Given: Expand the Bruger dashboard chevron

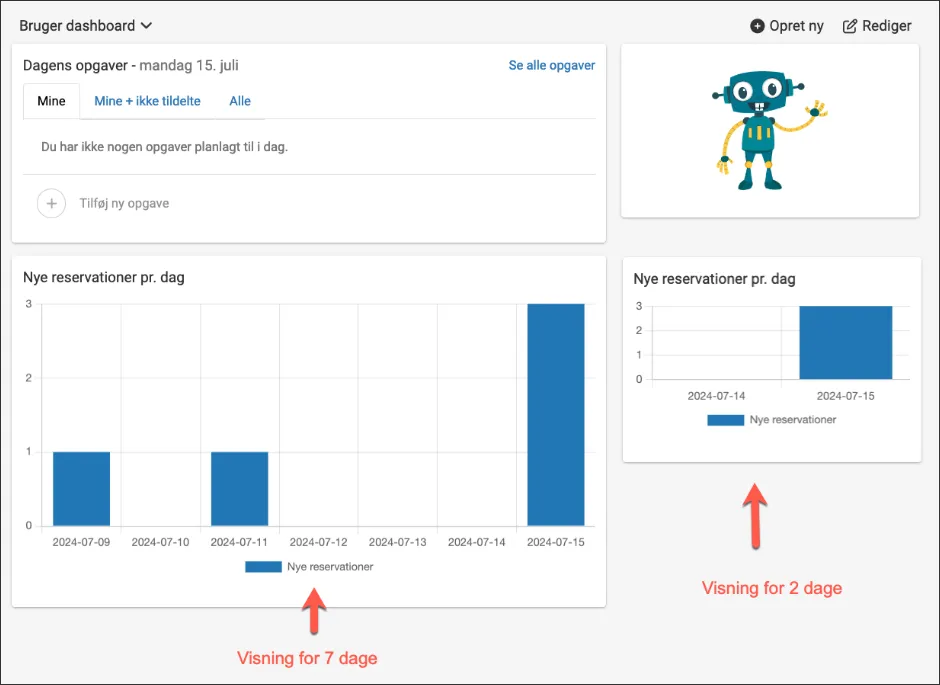Looking at the screenshot, I should coord(146,26).
